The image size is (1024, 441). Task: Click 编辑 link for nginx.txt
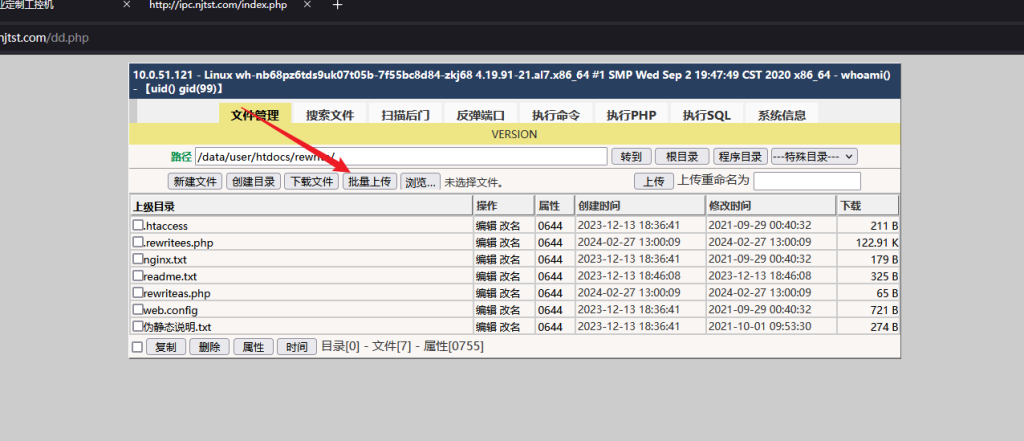pyautogui.click(x=486, y=260)
